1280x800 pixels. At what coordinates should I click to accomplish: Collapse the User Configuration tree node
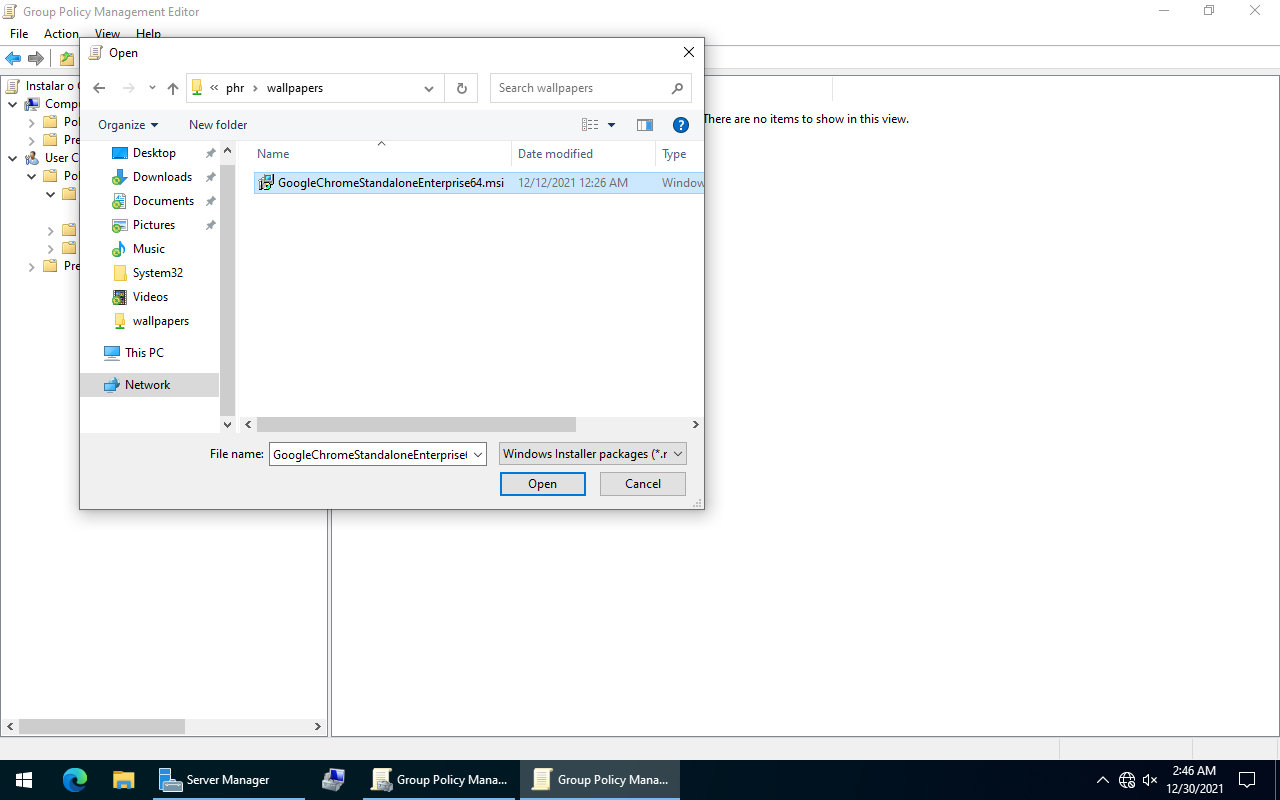12,157
